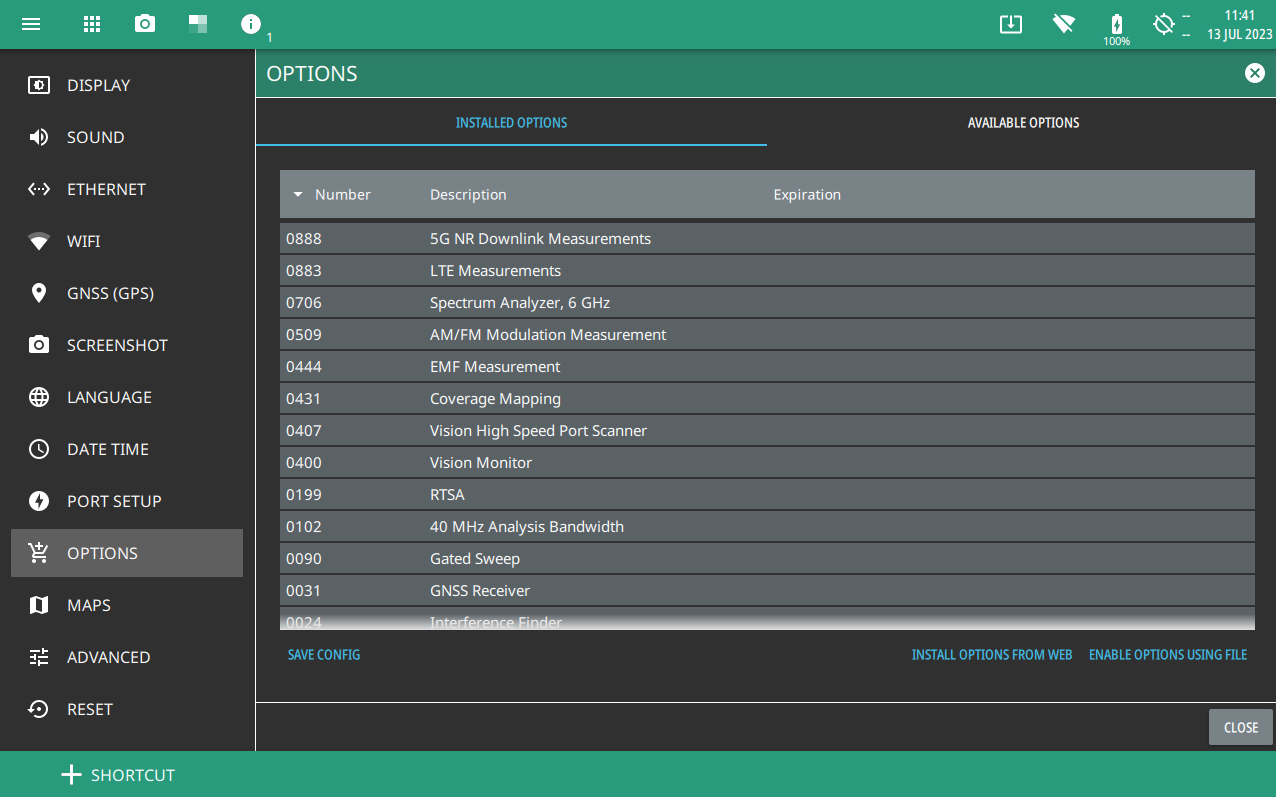1276x797 pixels.
Task: Open the hamburger main menu
Action: [31, 24]
